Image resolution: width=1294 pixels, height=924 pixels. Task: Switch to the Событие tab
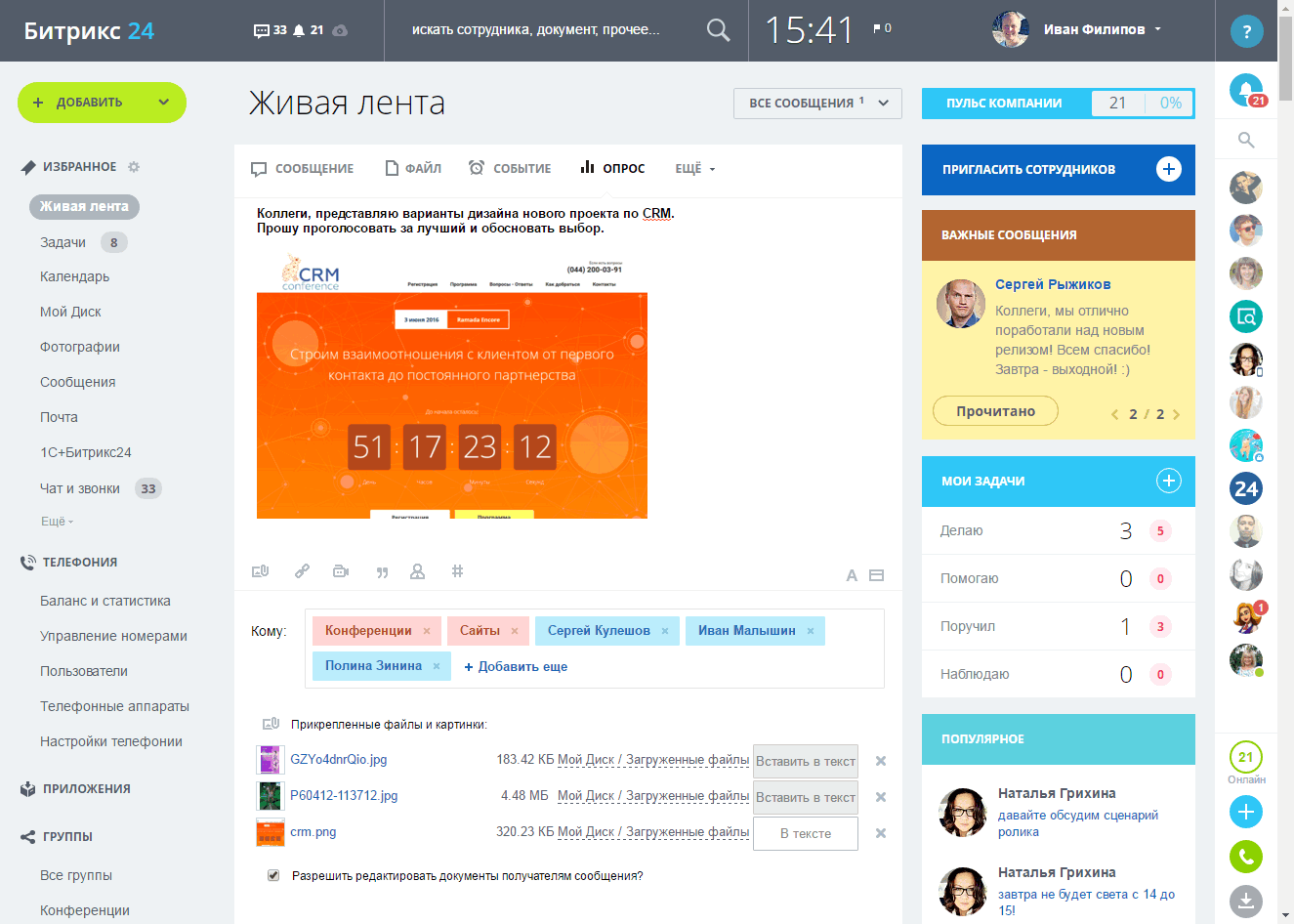(510, 169)
